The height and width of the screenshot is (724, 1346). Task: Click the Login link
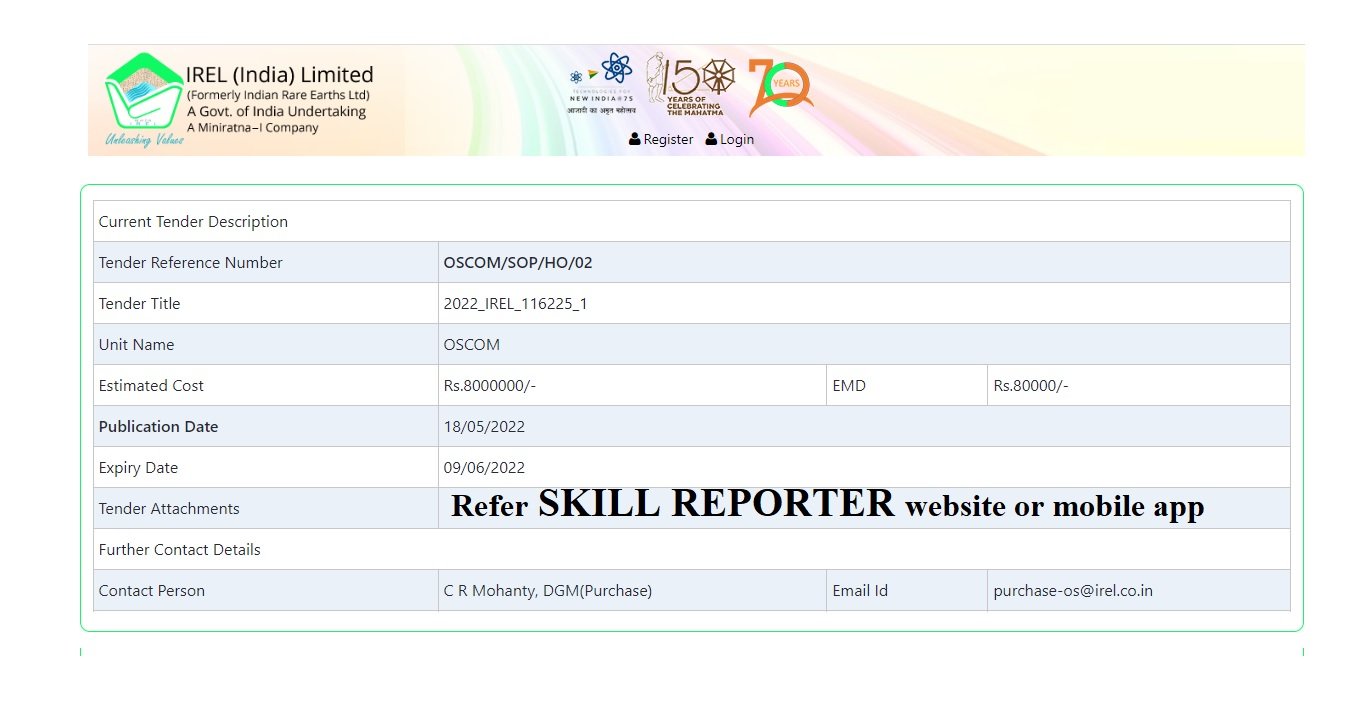(x=736, y=139)
